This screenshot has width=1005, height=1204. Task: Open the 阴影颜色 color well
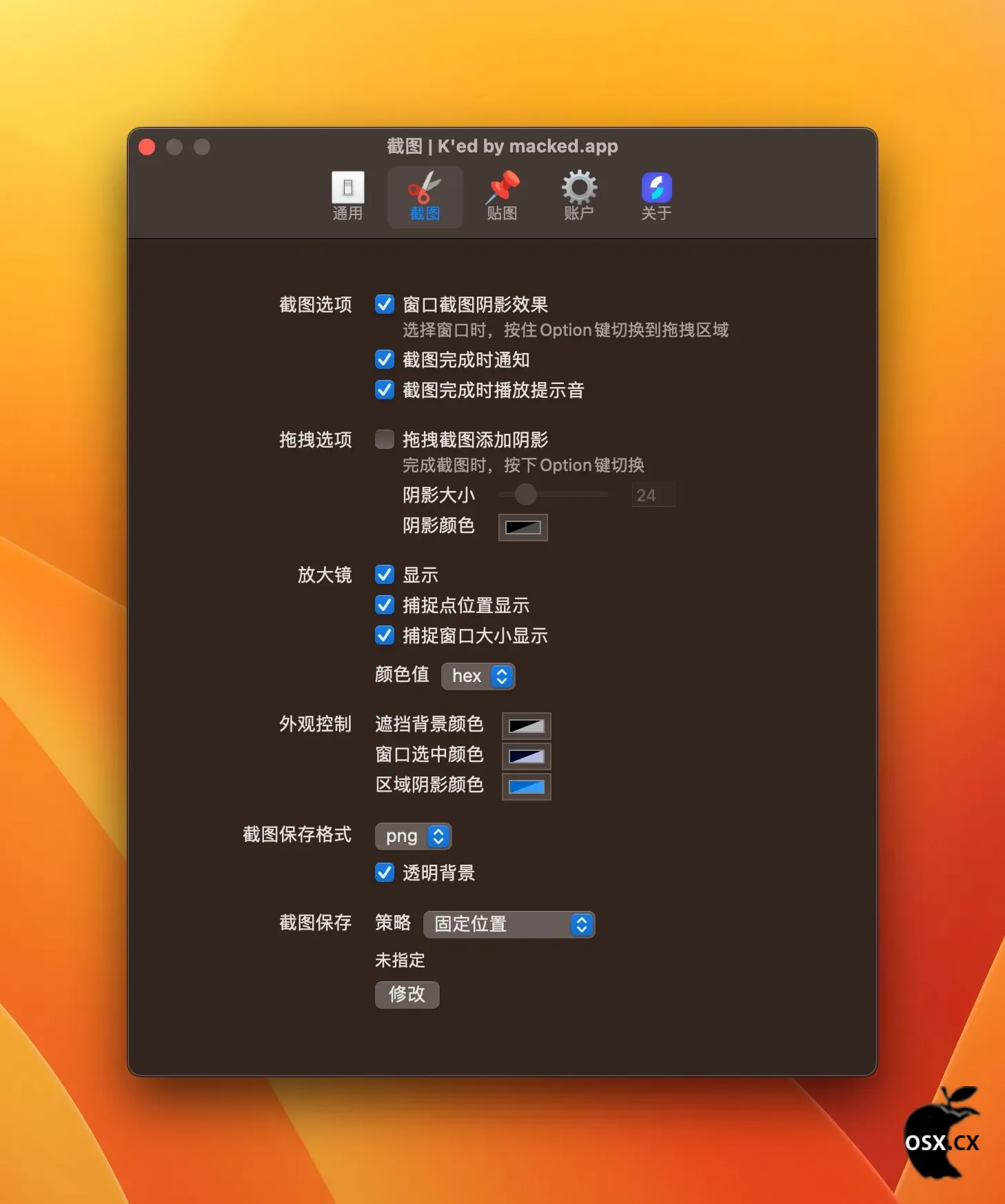[x=523, y=528]
